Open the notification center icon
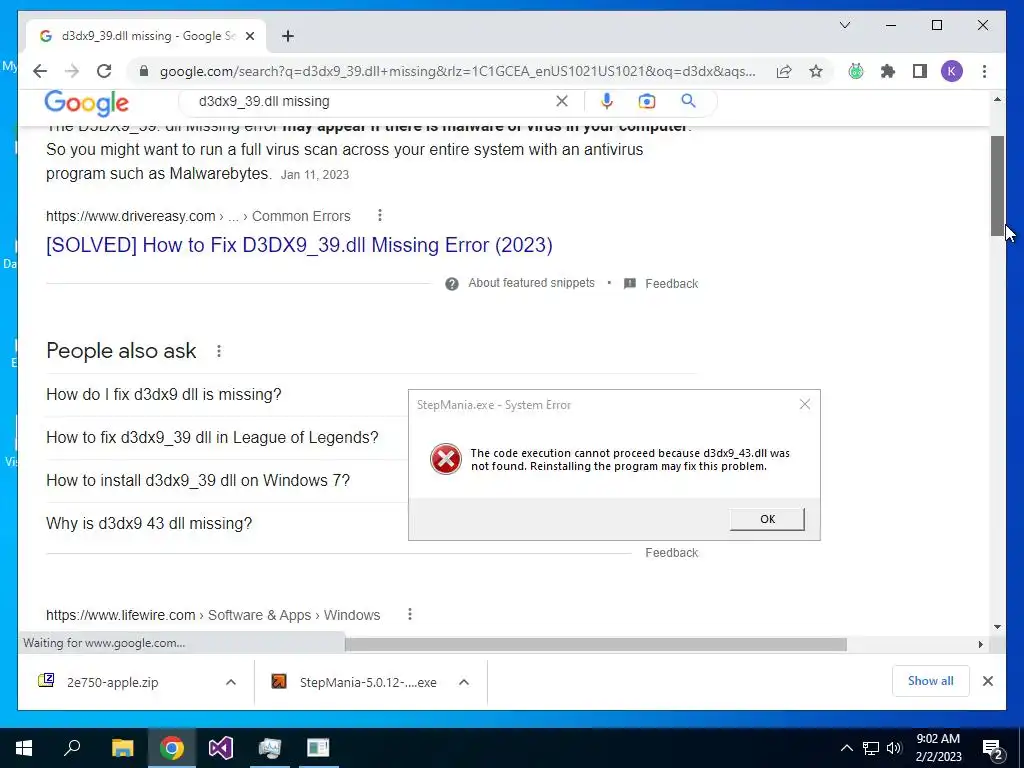This screenshot has width=1024, height=768. click(x=992, y=749)
